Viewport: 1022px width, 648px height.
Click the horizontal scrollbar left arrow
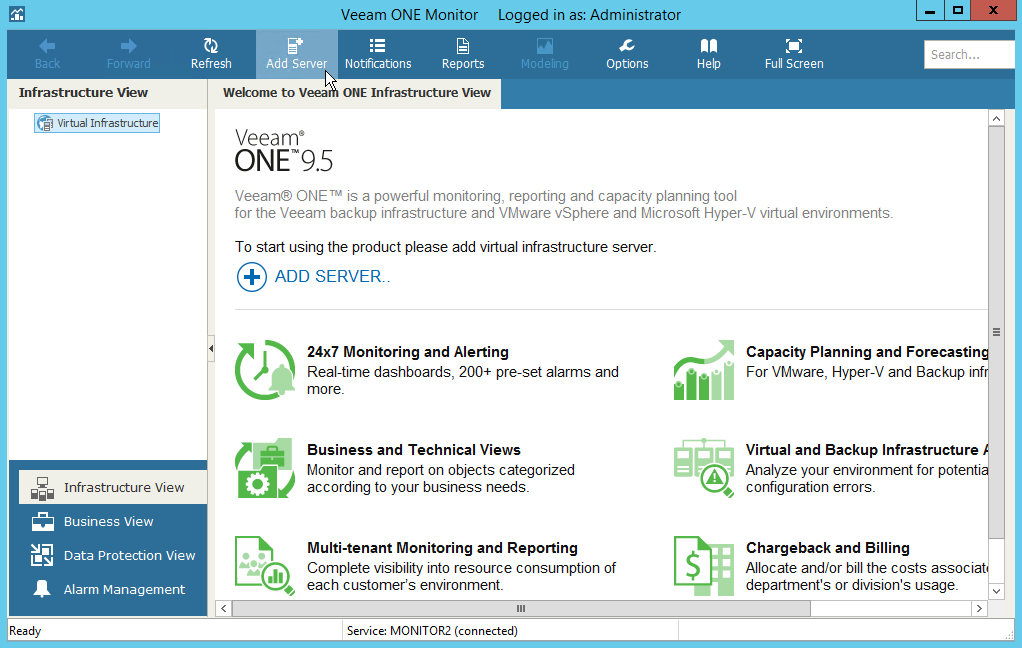[224, 608]
